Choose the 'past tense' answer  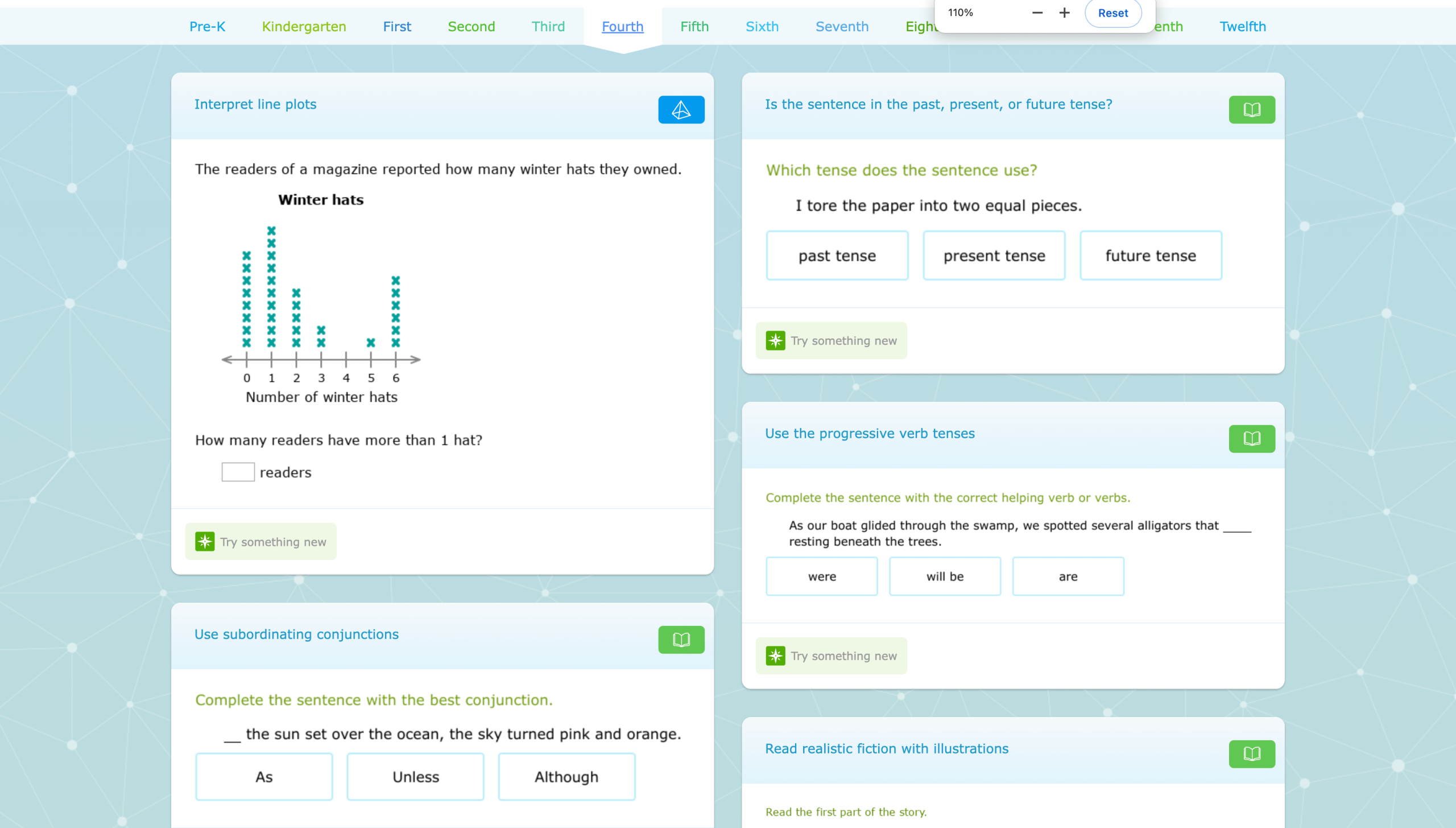pos(837,256)
